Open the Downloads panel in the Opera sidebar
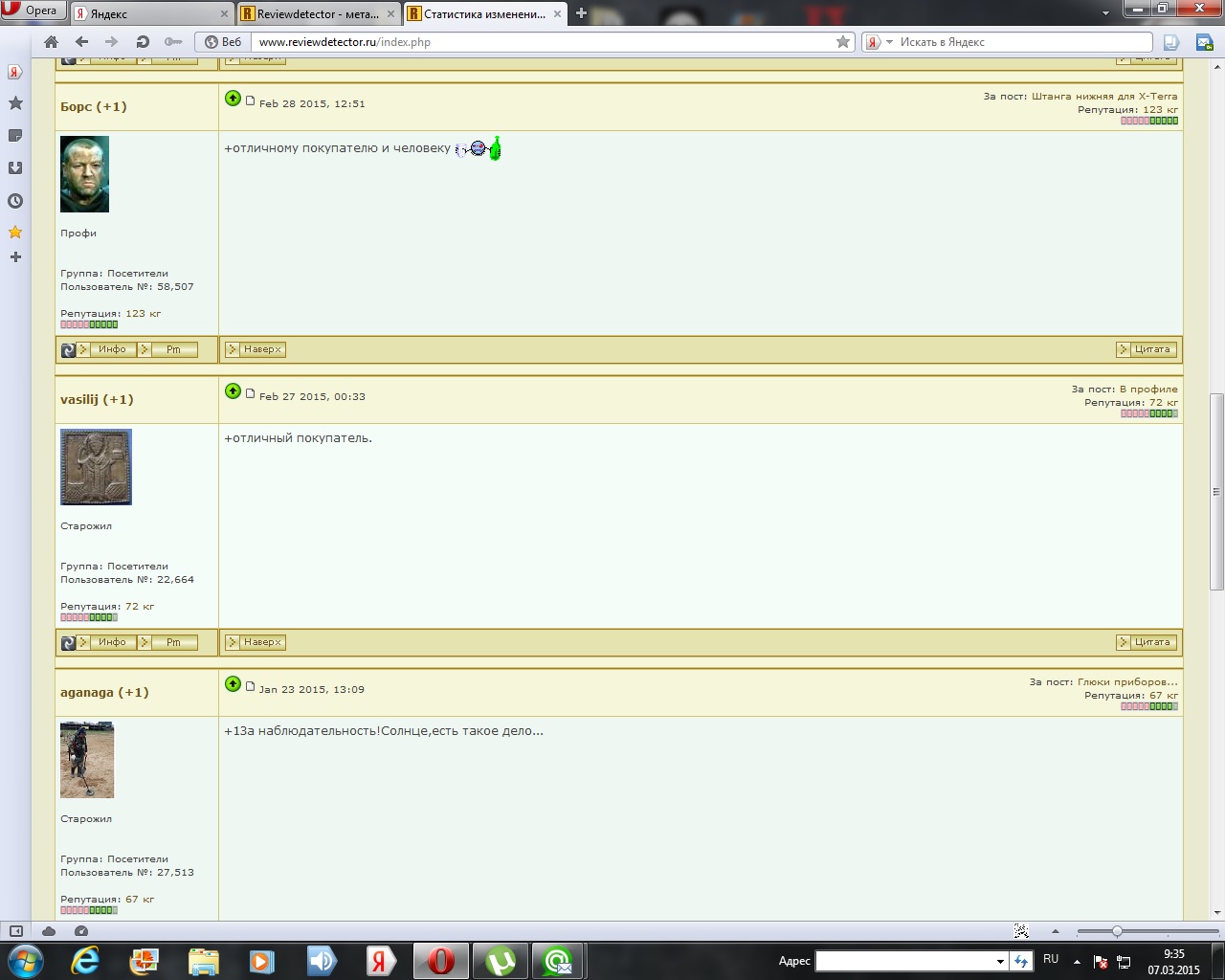 click(15, 168)
